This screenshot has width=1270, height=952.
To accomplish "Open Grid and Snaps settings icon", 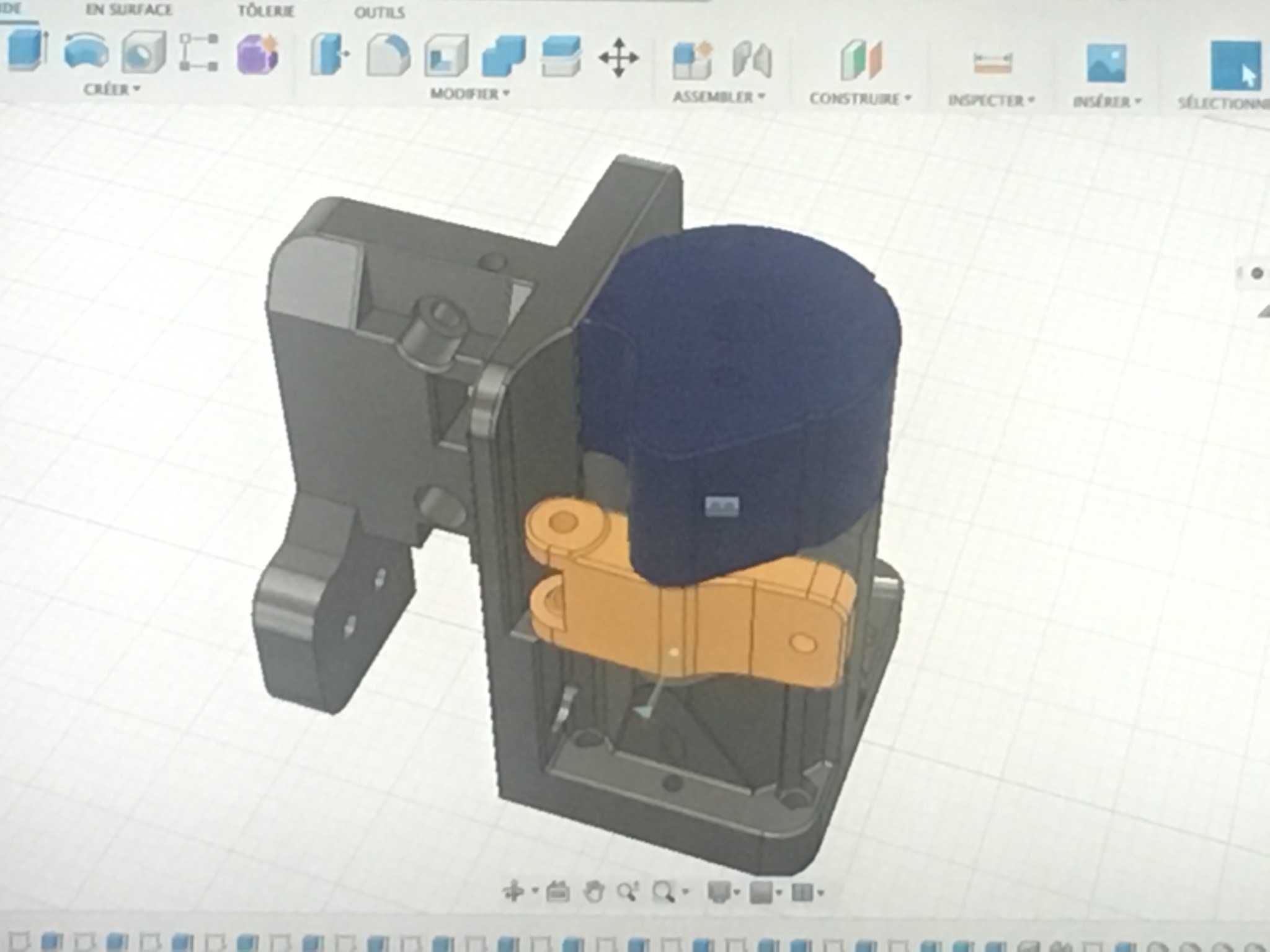I will point(761,892).
